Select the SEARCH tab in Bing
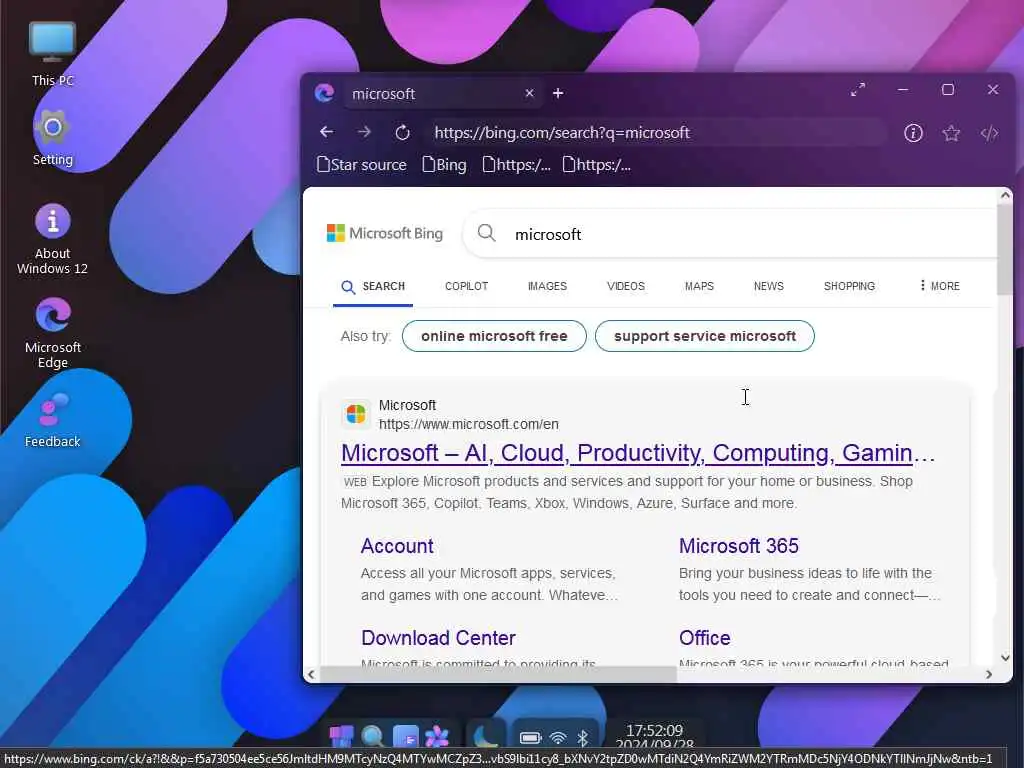 point(373,287)
